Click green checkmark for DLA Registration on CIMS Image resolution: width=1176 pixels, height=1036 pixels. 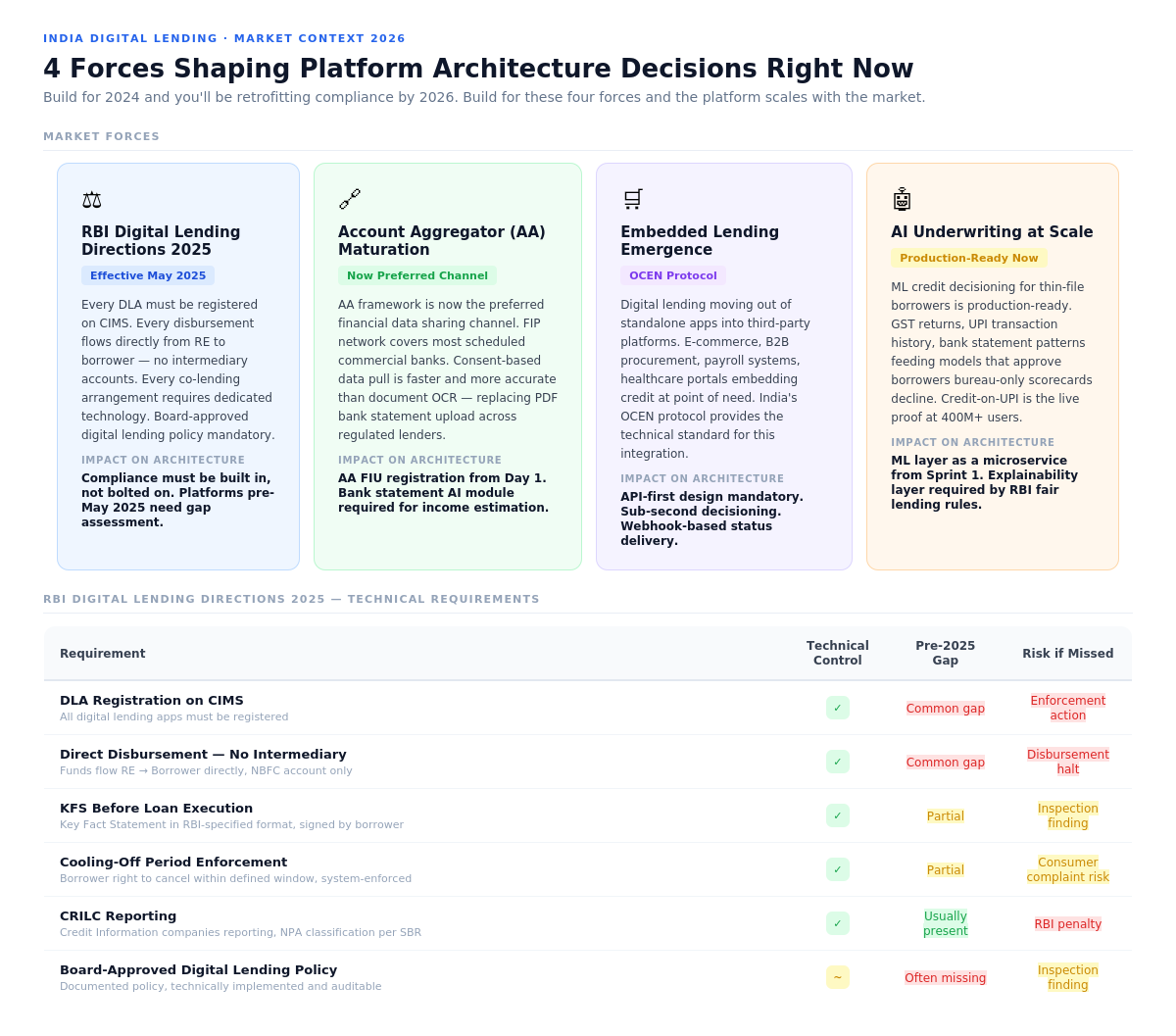838,708
